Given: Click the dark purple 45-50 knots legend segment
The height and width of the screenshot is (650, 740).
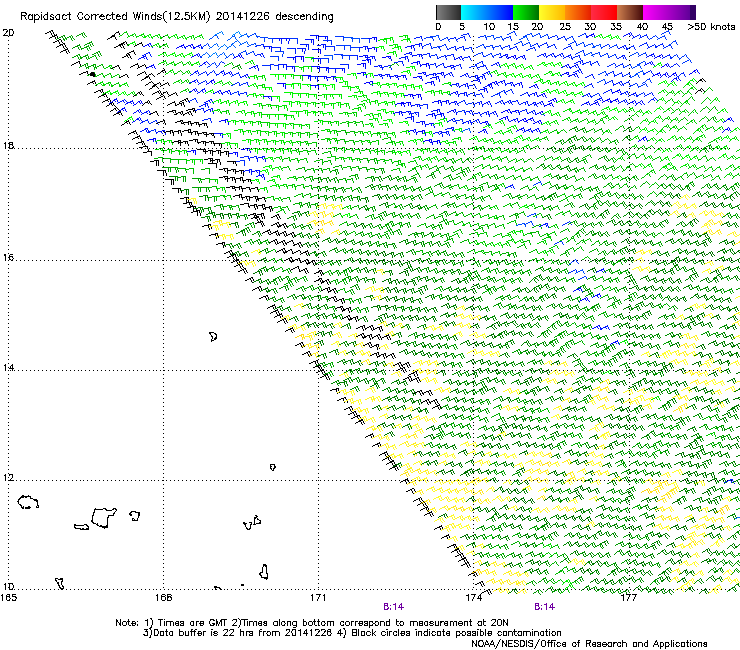Looking at the screenshot, I should click(x=682, y=12).
